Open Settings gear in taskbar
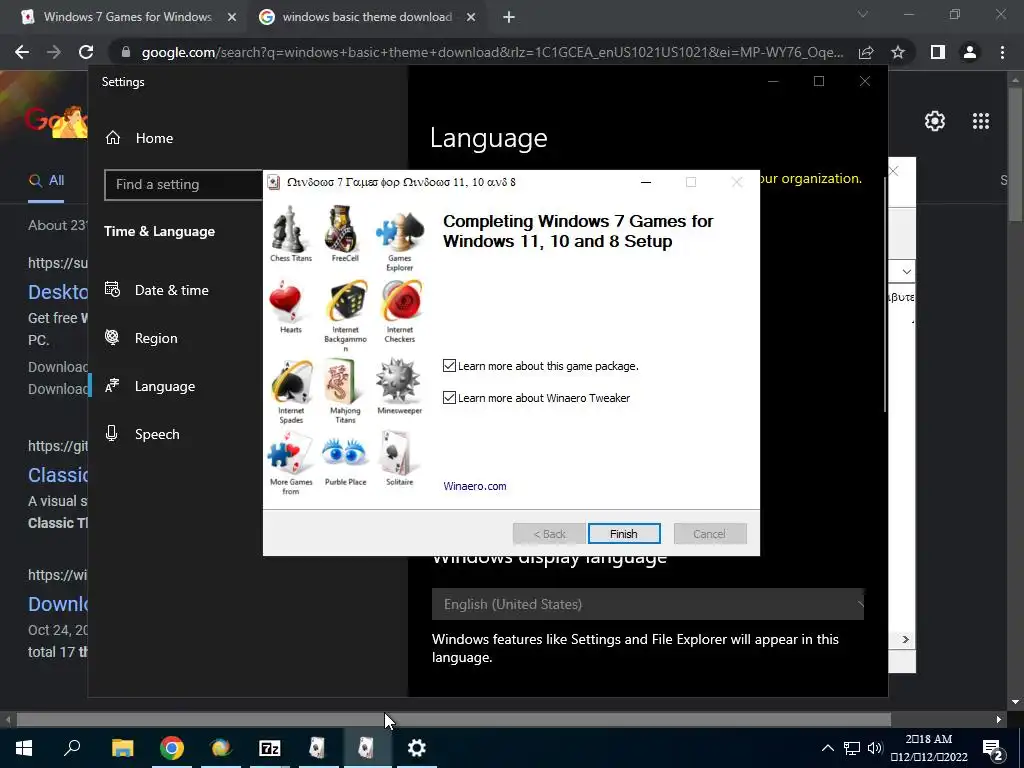Viewport: 1024px width, 768px height. (x=417, y=747)
